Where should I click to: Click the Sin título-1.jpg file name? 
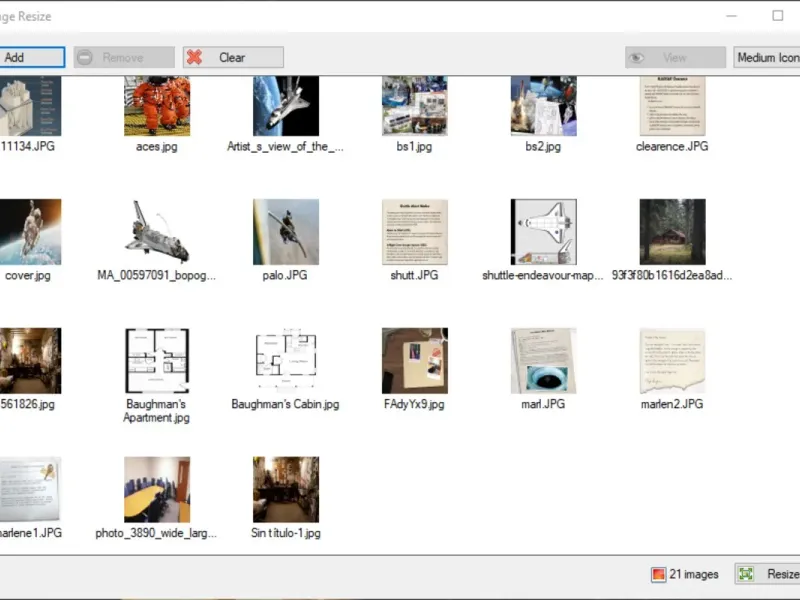point(286,533)
